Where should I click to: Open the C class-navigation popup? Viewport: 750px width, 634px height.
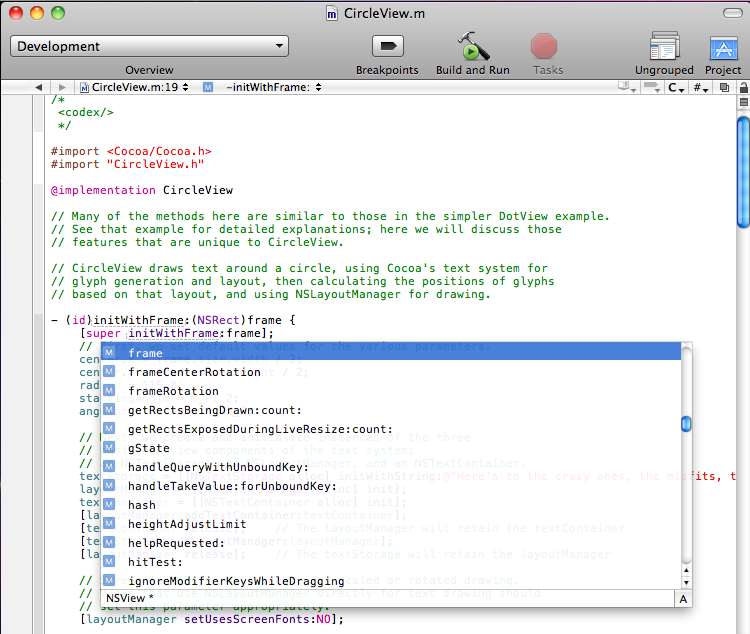point(677,88)
